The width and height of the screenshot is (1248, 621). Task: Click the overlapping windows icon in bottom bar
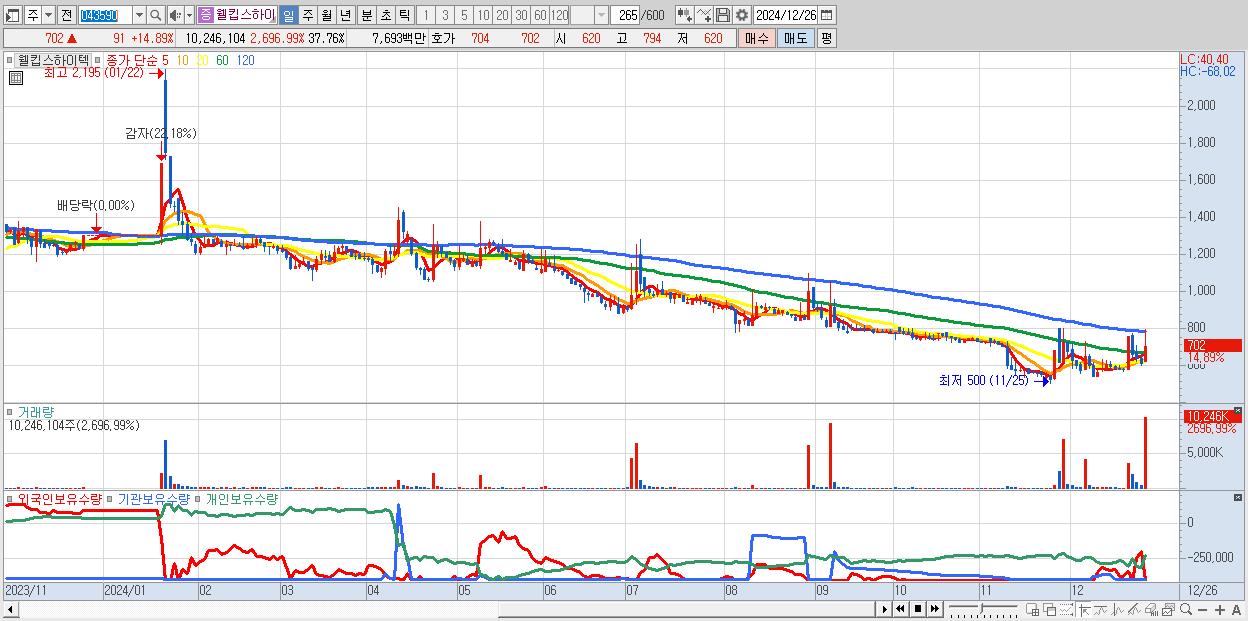click(1050, 610)
